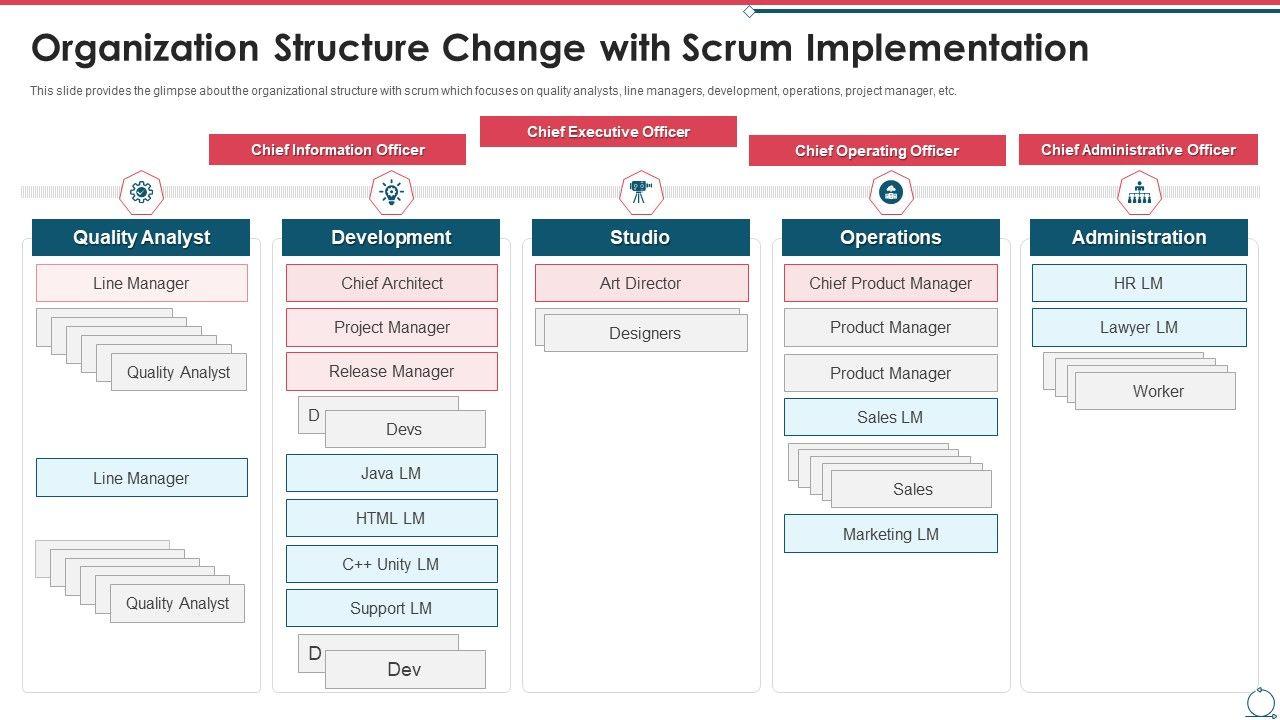Click the Chief Architect box
This screenshot has height=720, width=1280.
(x=391, y=283)
